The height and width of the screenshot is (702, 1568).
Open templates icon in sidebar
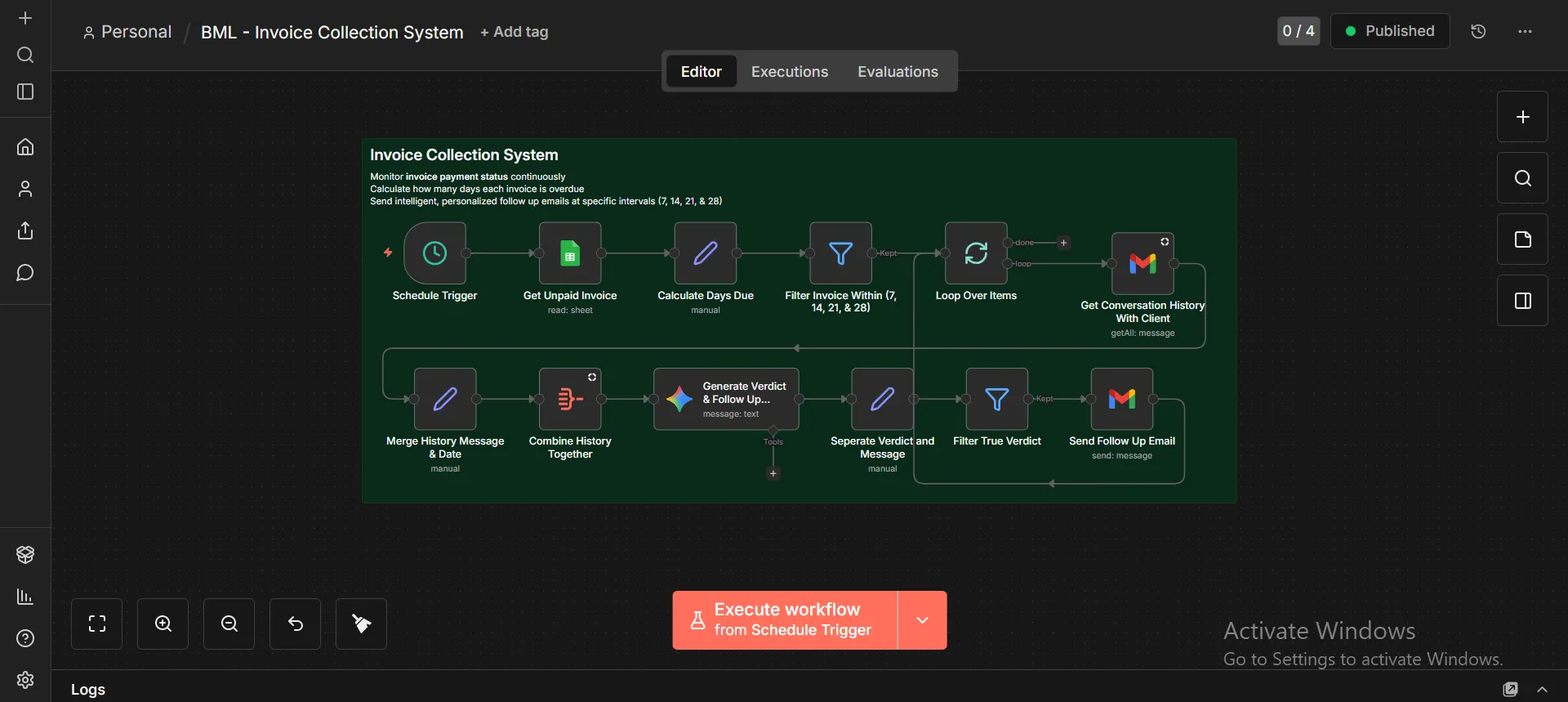point(25,555)
